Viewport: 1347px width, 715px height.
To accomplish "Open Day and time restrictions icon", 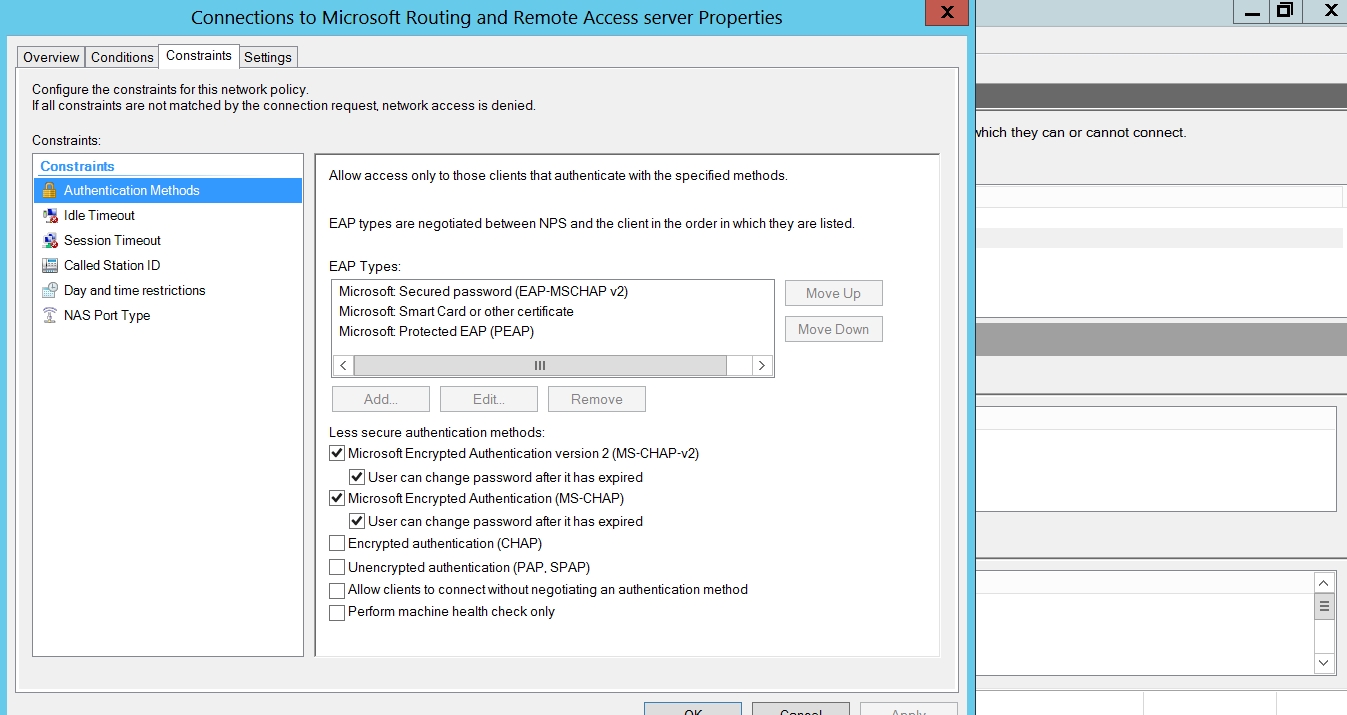I will 49,290.
